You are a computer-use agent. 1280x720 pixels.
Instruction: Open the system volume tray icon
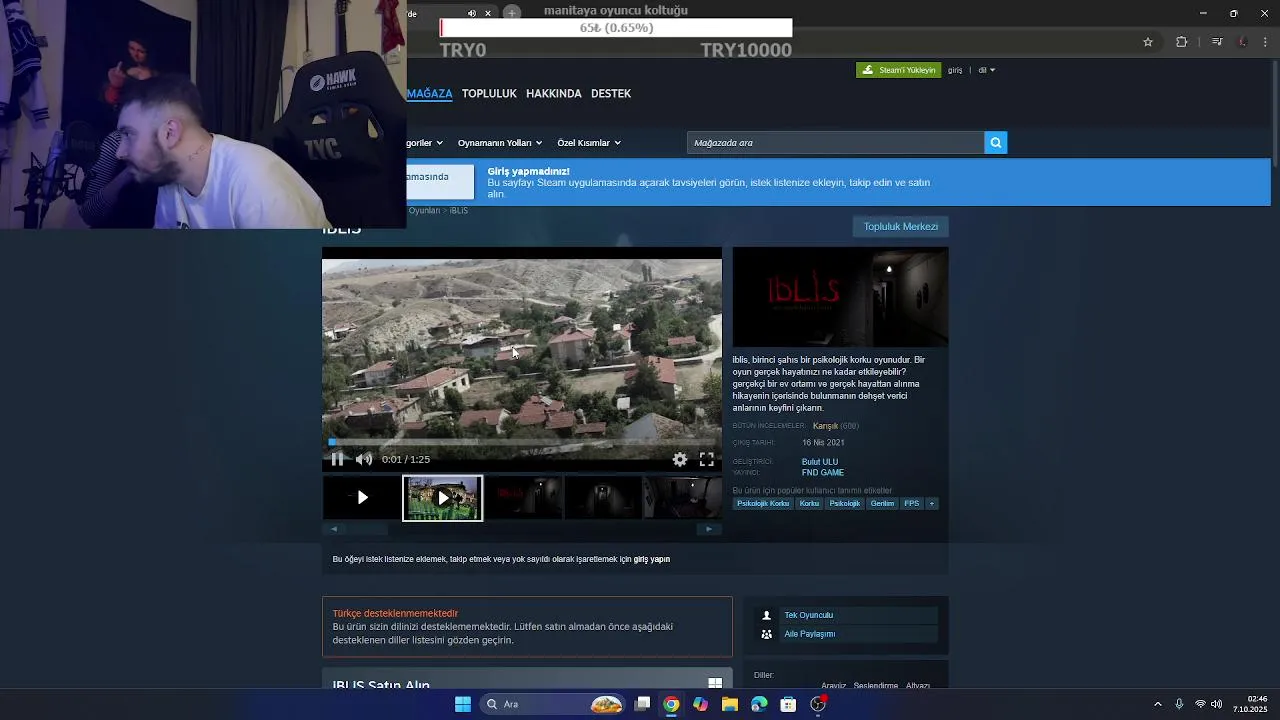1217,704
